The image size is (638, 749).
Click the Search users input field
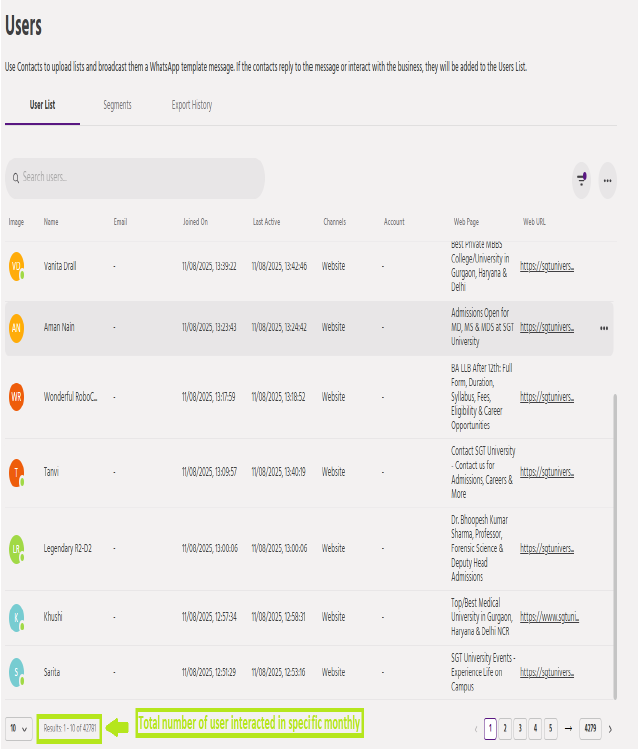click(135, 178)
